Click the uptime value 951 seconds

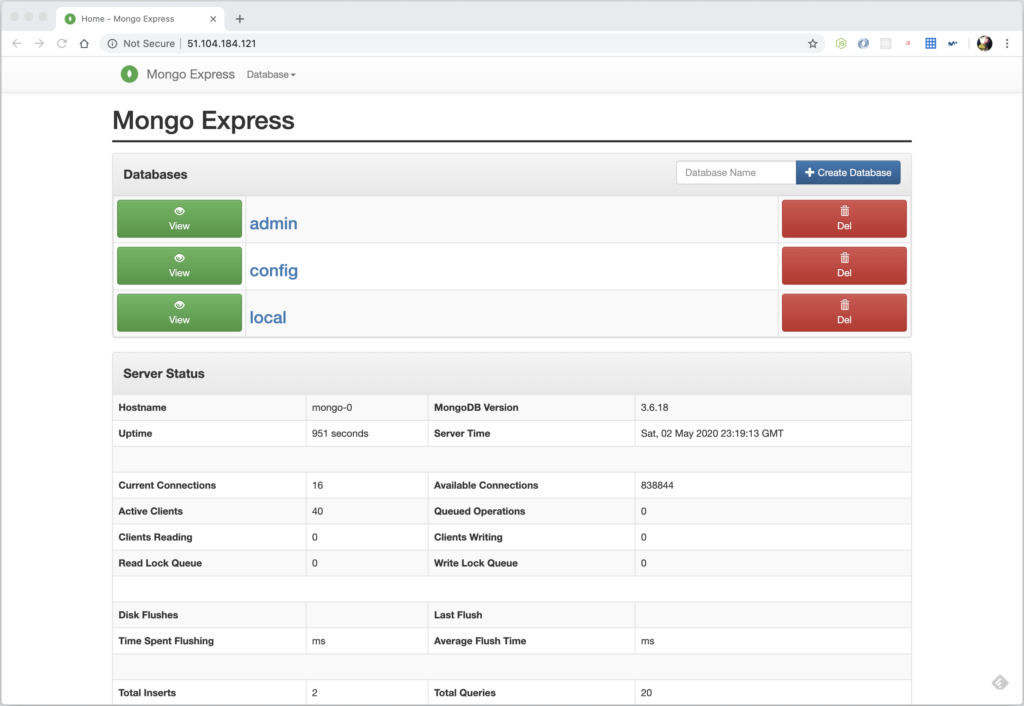(340, 434)
